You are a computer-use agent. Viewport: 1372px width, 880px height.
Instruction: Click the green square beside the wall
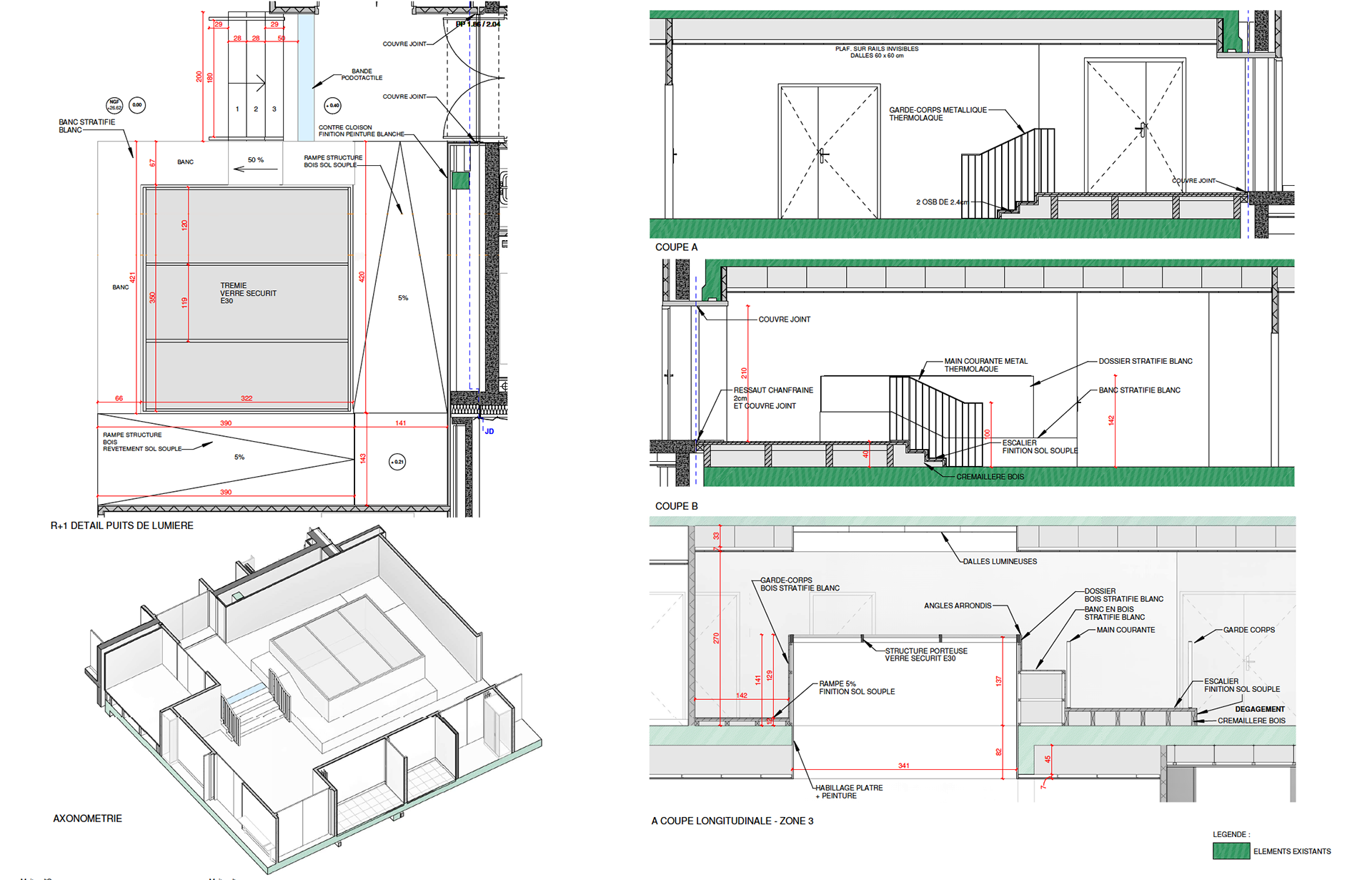461,180
